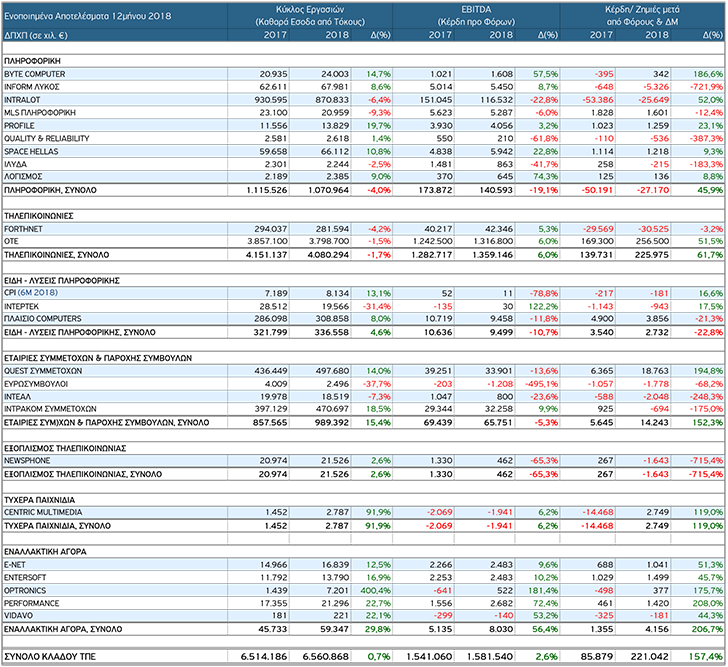Click ΙΝΤΕΡΤΕΚ turnover change -31,4%
The width and height of the screenshot is (728, 667).
tap(377, 306)
